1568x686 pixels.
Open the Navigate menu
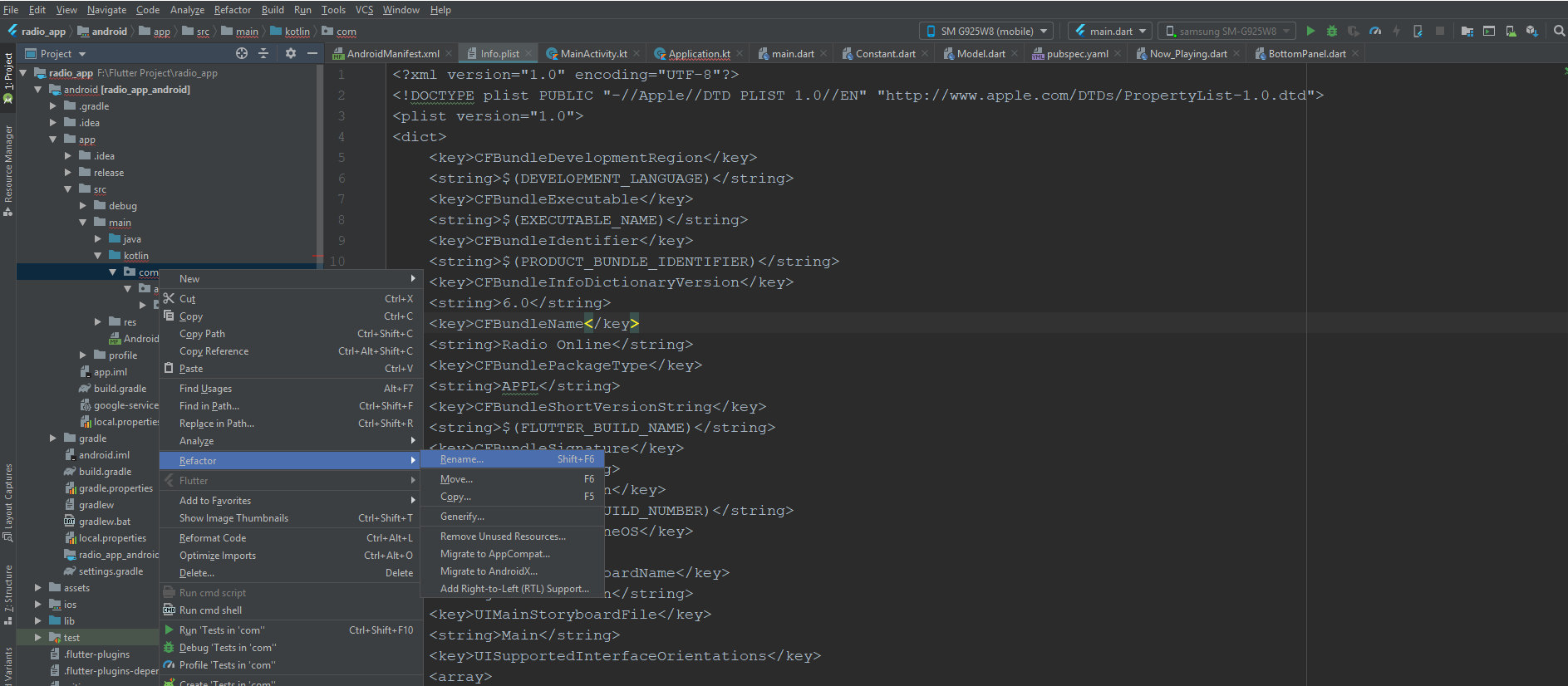point(107,10)
